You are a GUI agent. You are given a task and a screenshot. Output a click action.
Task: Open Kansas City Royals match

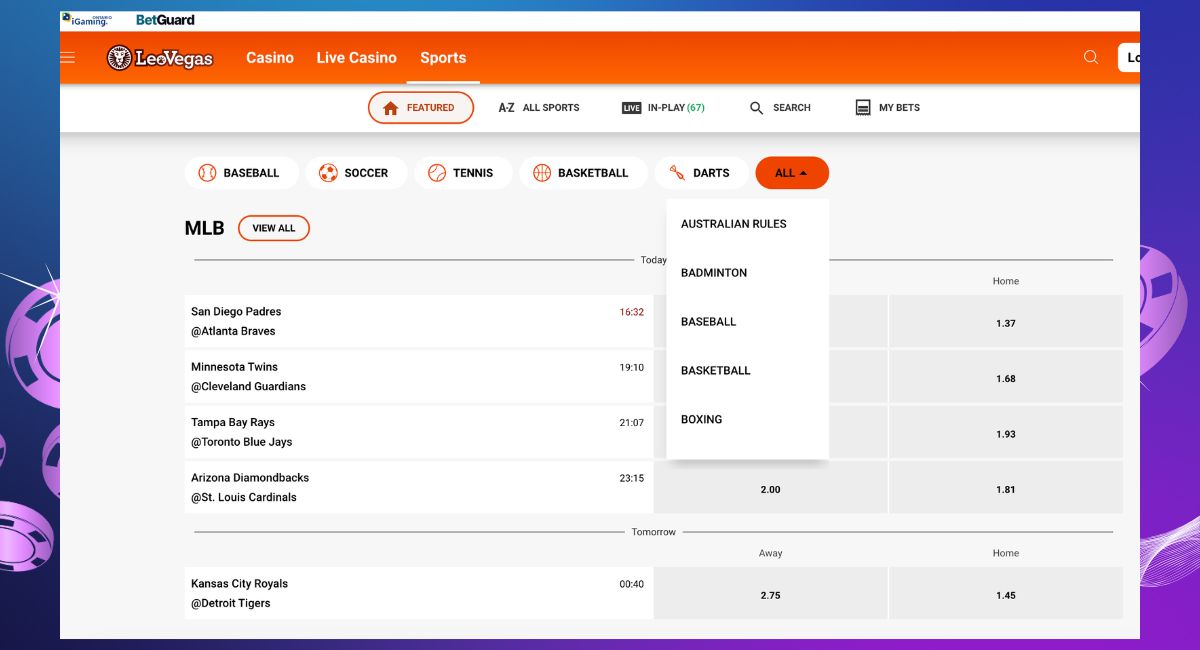coord(239,584)
